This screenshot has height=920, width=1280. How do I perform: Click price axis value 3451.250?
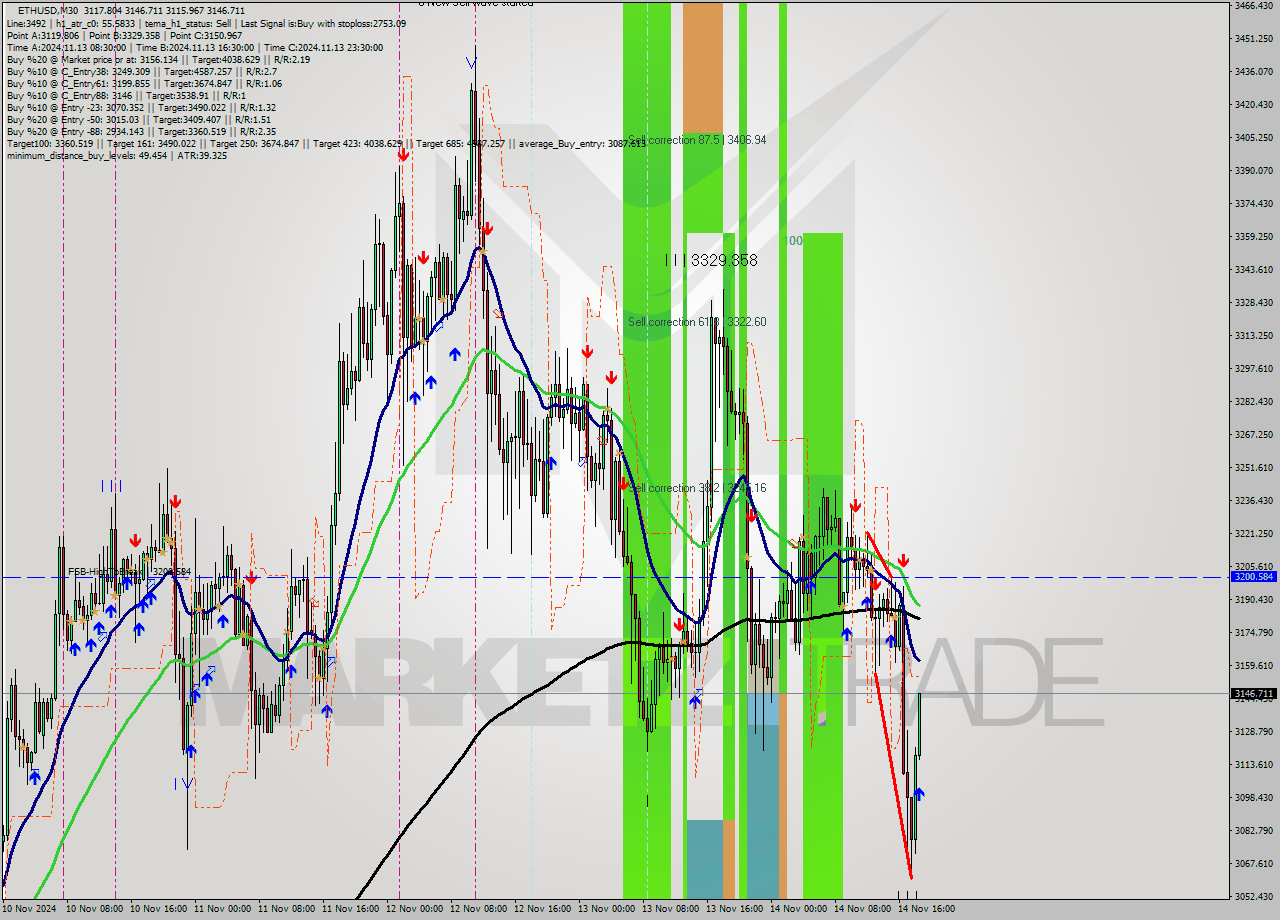1254,38
